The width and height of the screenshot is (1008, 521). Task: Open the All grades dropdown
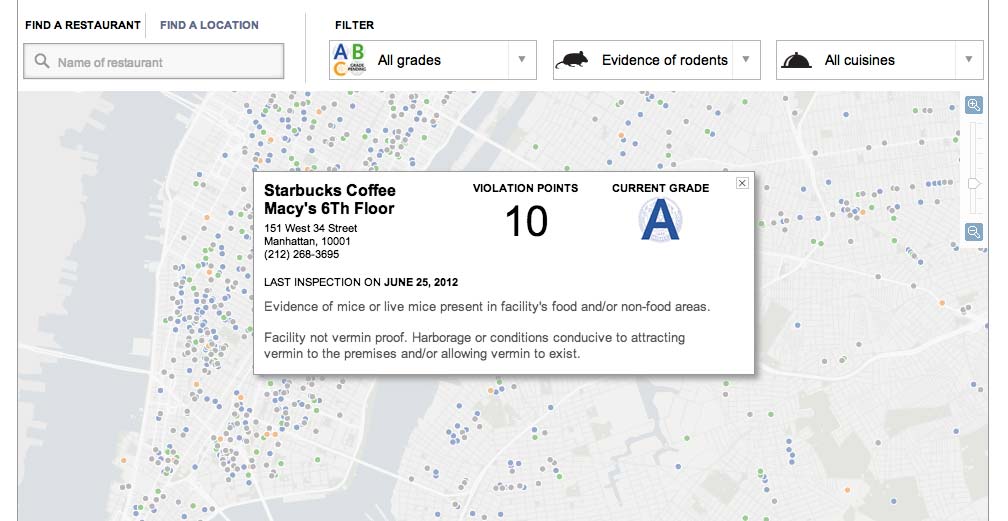(x=433, y=60)
